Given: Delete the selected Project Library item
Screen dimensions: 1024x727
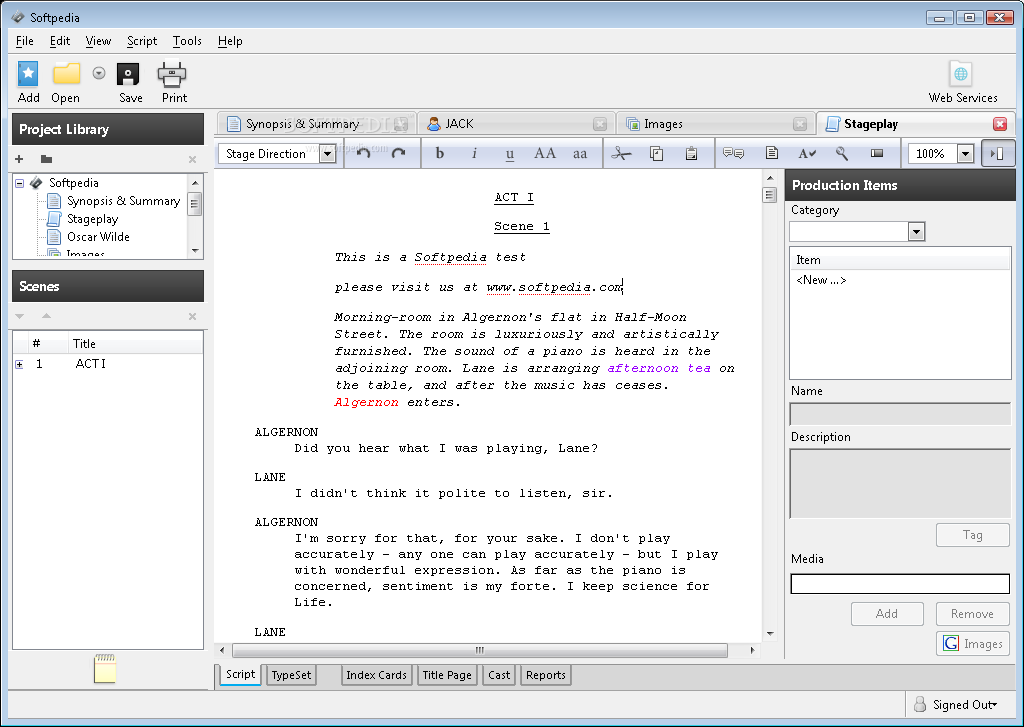Looking at the screenshot, I should pos(192,159).
